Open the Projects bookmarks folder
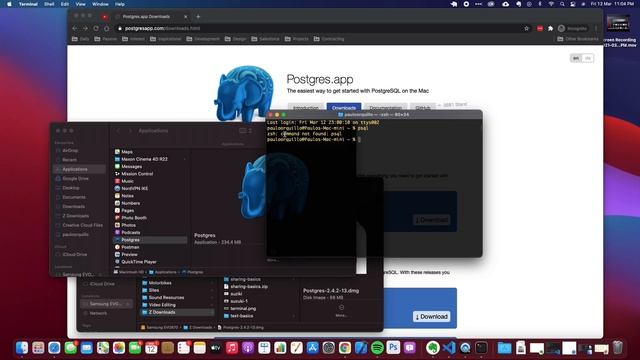 (x=297, y=39)
